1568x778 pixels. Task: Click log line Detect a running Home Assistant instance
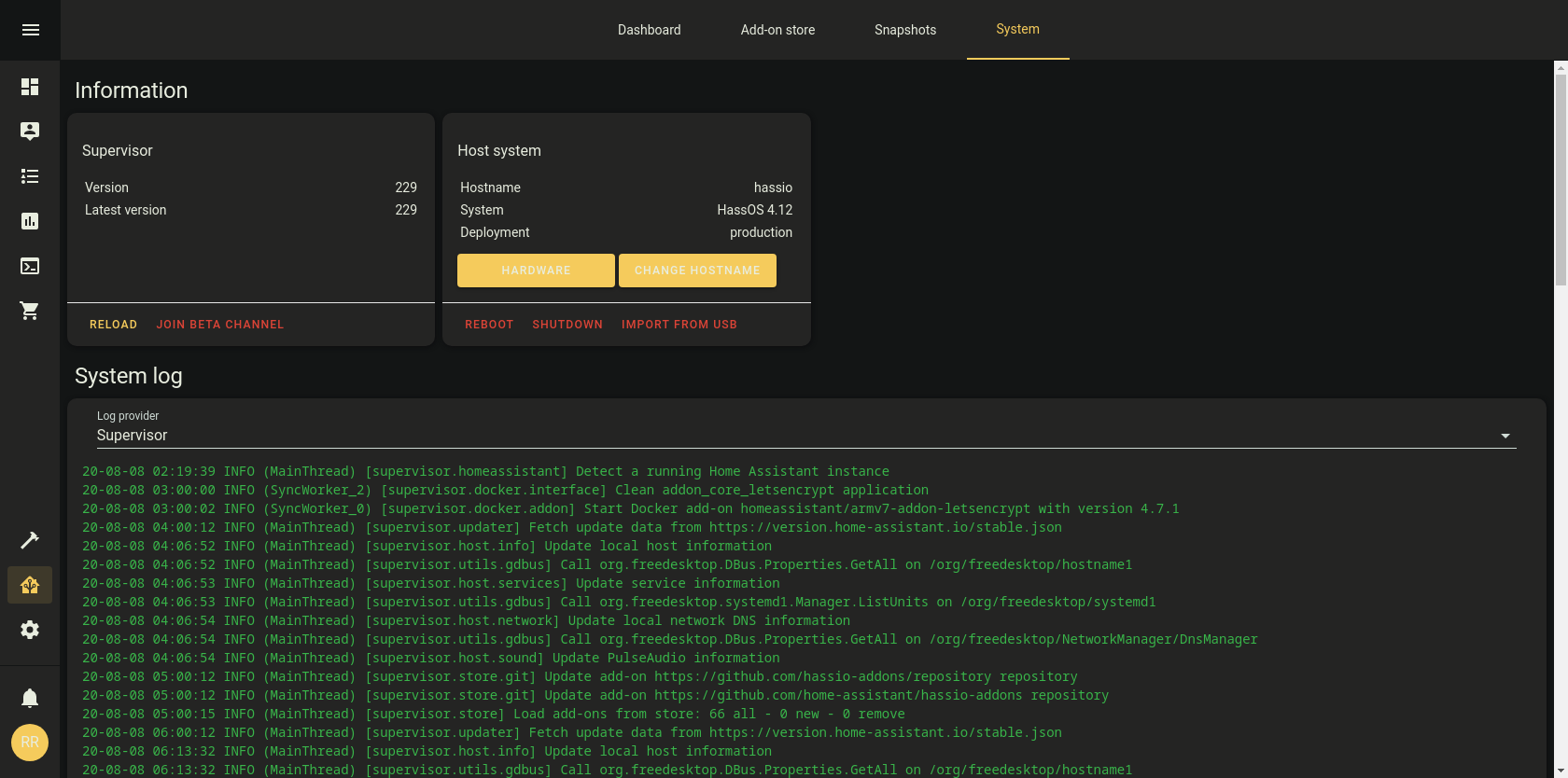pos(485,471)
